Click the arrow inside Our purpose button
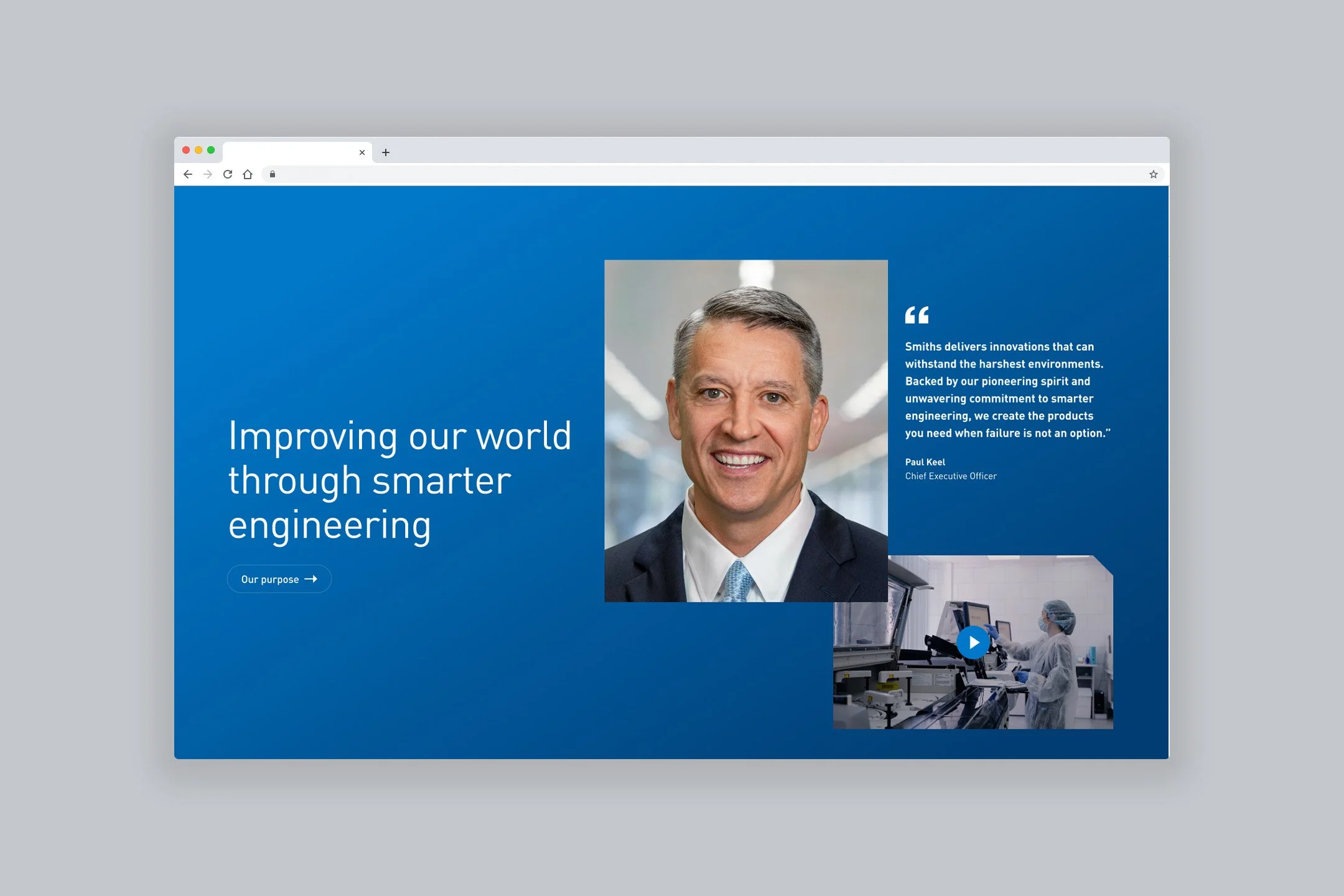 pos(311,579)
